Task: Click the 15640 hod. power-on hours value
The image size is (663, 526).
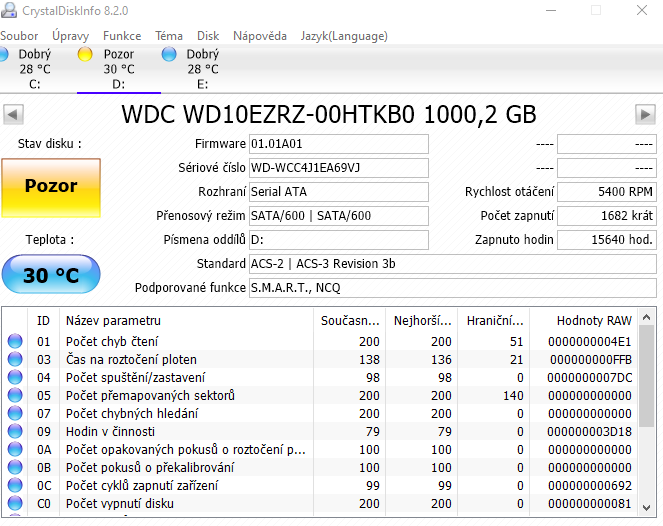Action: pyautogui.click(x=607, y=240)
